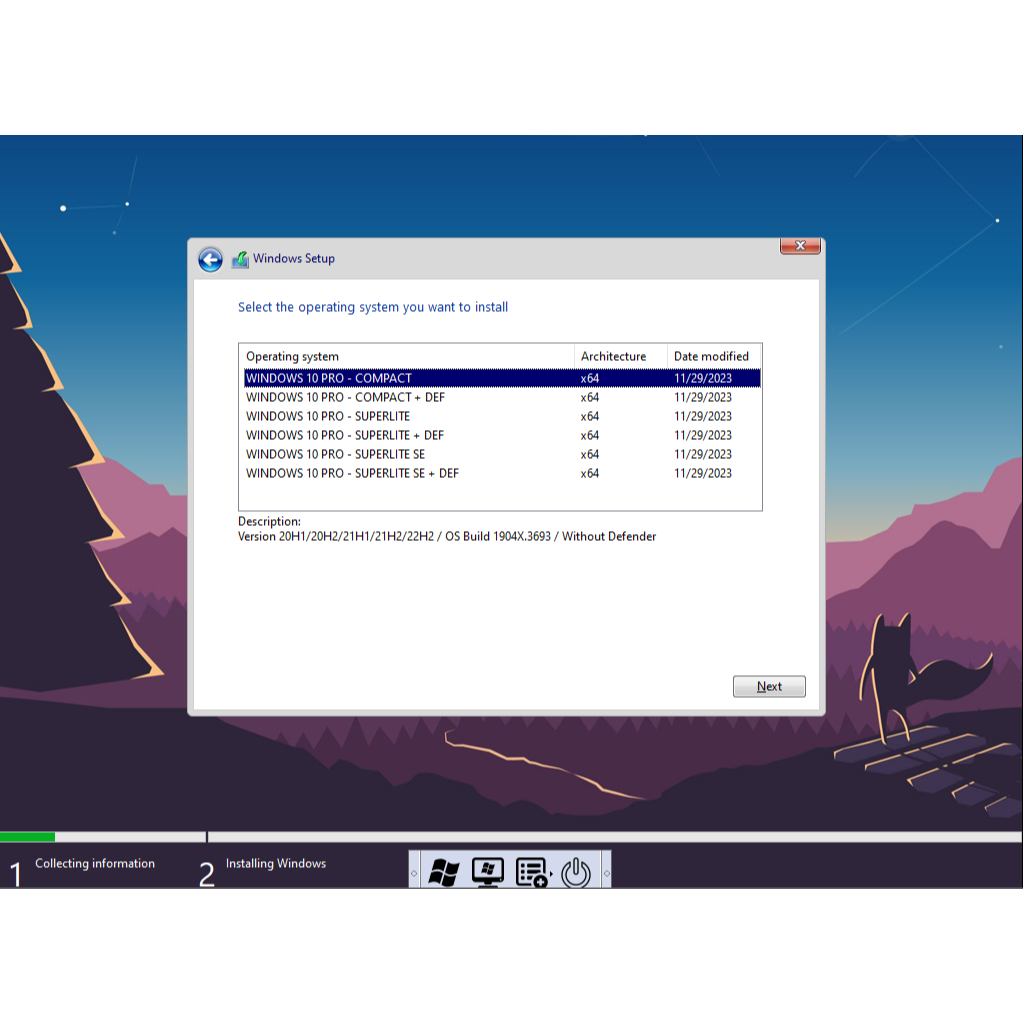Screen dimensions: 1023x1023
Task: Select WINDOWS 10 PRO - SUPERLITE SE
Action: (502, 453)
